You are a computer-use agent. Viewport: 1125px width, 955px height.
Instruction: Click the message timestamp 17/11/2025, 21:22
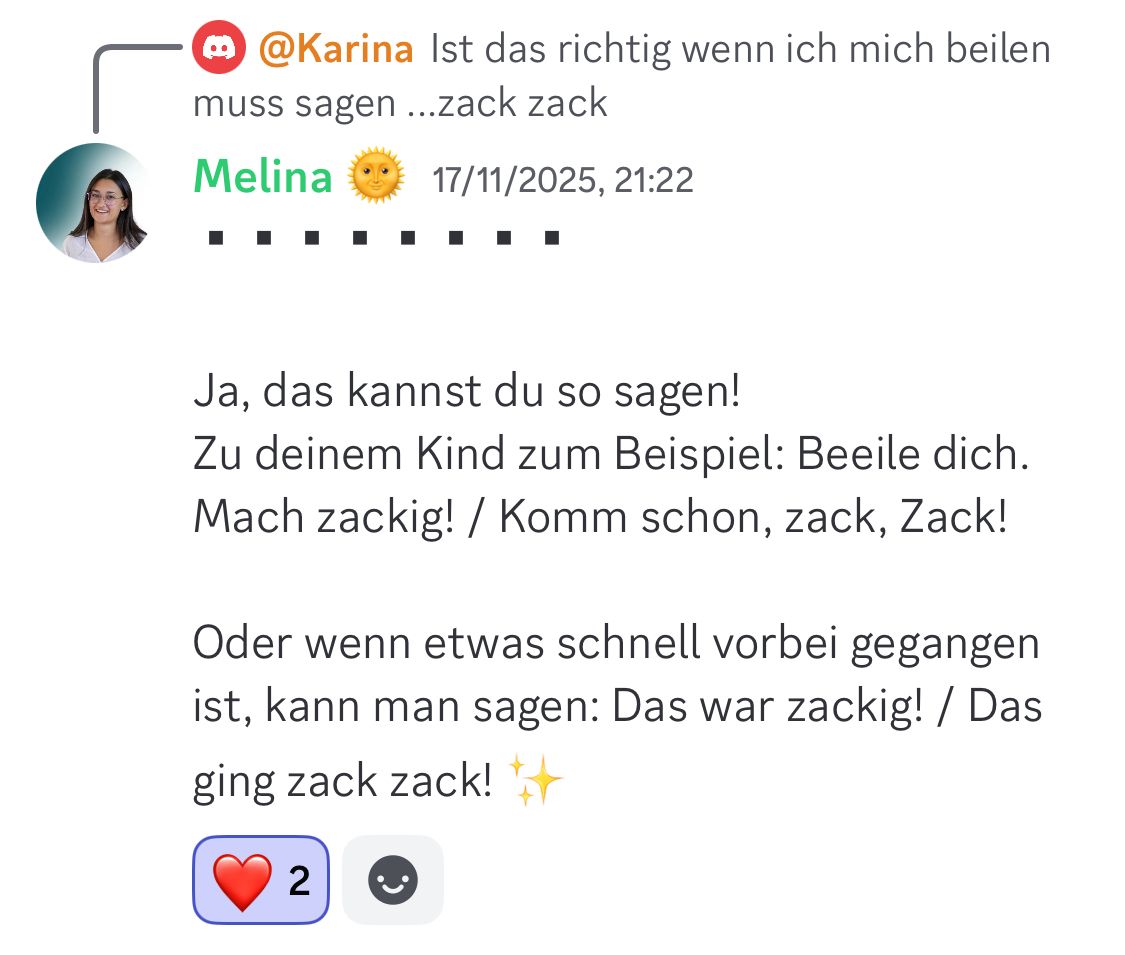tap(563, 180)
